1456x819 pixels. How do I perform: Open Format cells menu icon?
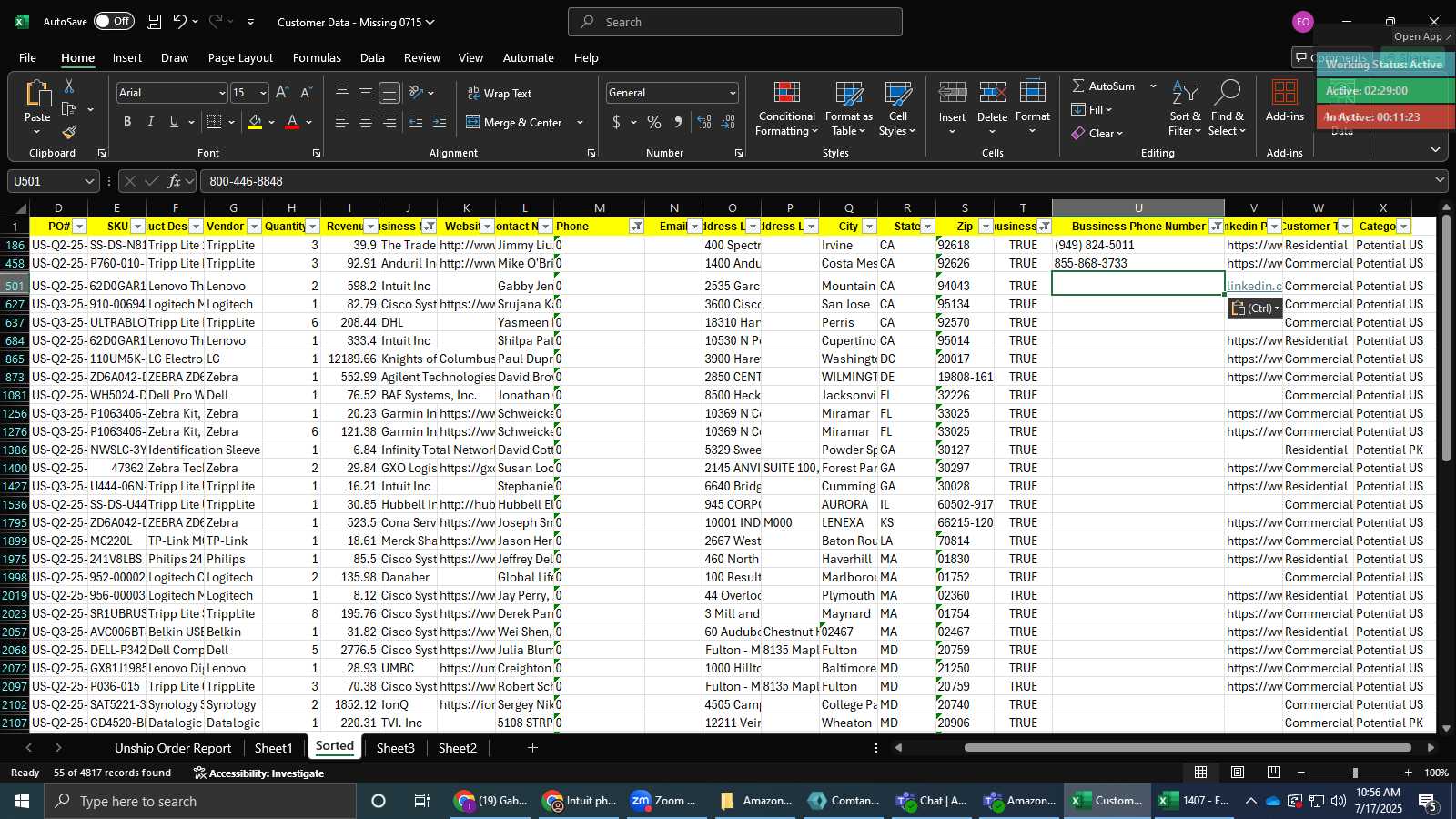click(x=1033, y=93)
